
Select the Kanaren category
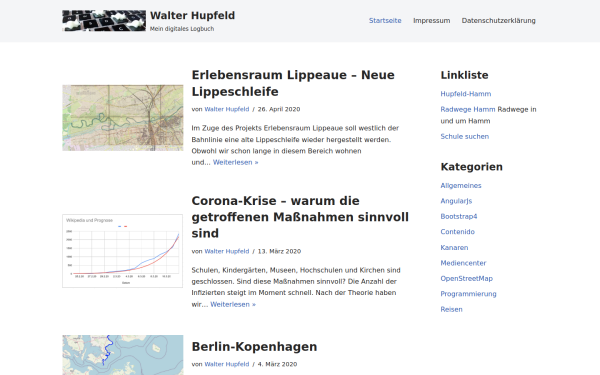(454, 248)
